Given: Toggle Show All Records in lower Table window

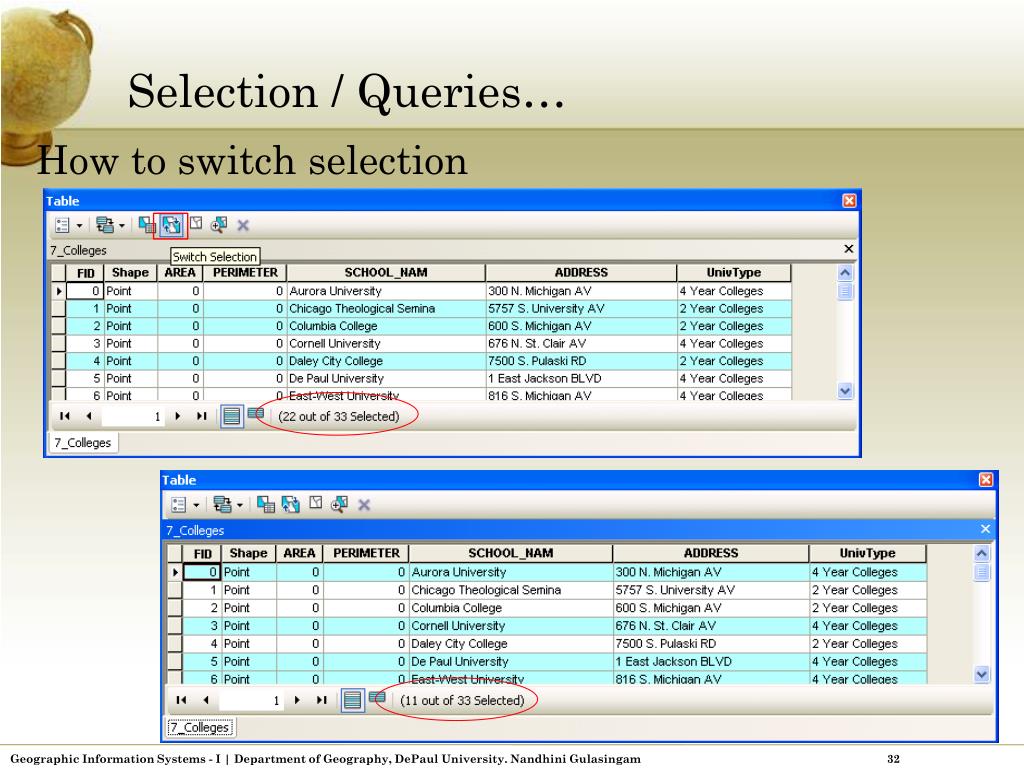Looking at the screenshot, I should click(x=352, y=701).
